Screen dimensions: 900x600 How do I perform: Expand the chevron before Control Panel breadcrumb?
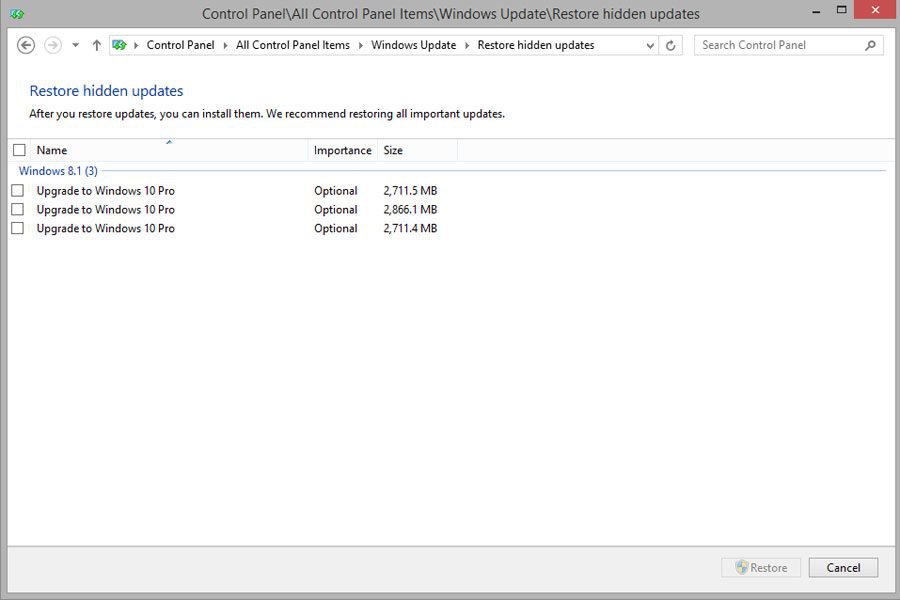(136, 45)
